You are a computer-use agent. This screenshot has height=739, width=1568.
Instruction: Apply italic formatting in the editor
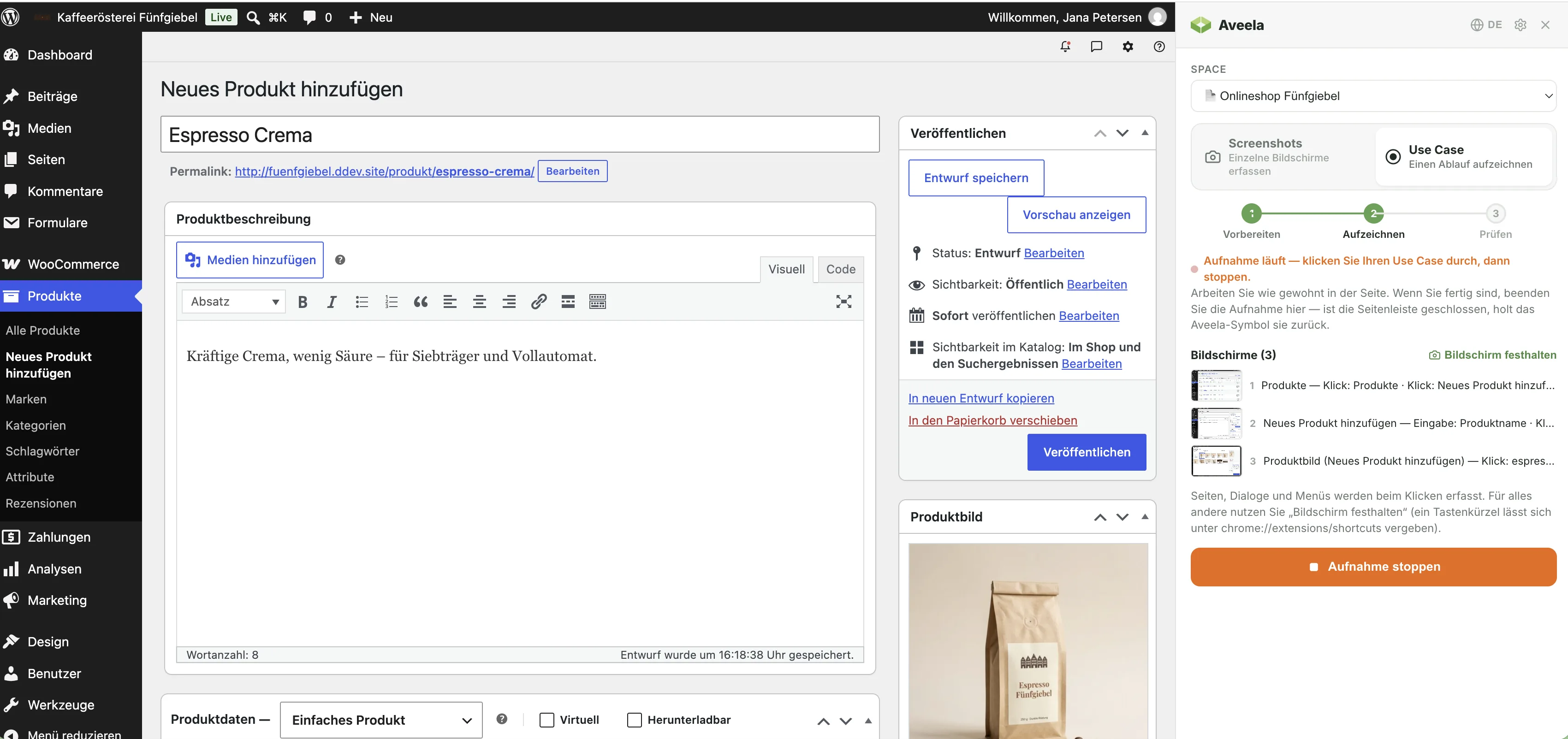(332, 302)
